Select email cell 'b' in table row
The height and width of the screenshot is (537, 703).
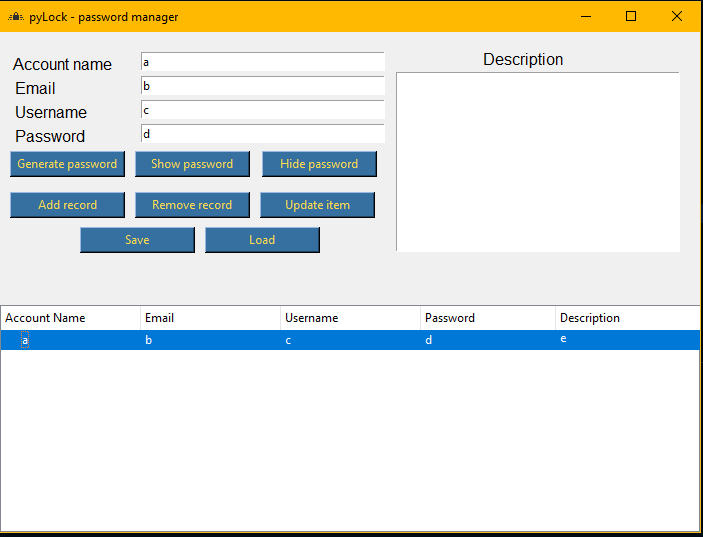[x=148, y=340]
